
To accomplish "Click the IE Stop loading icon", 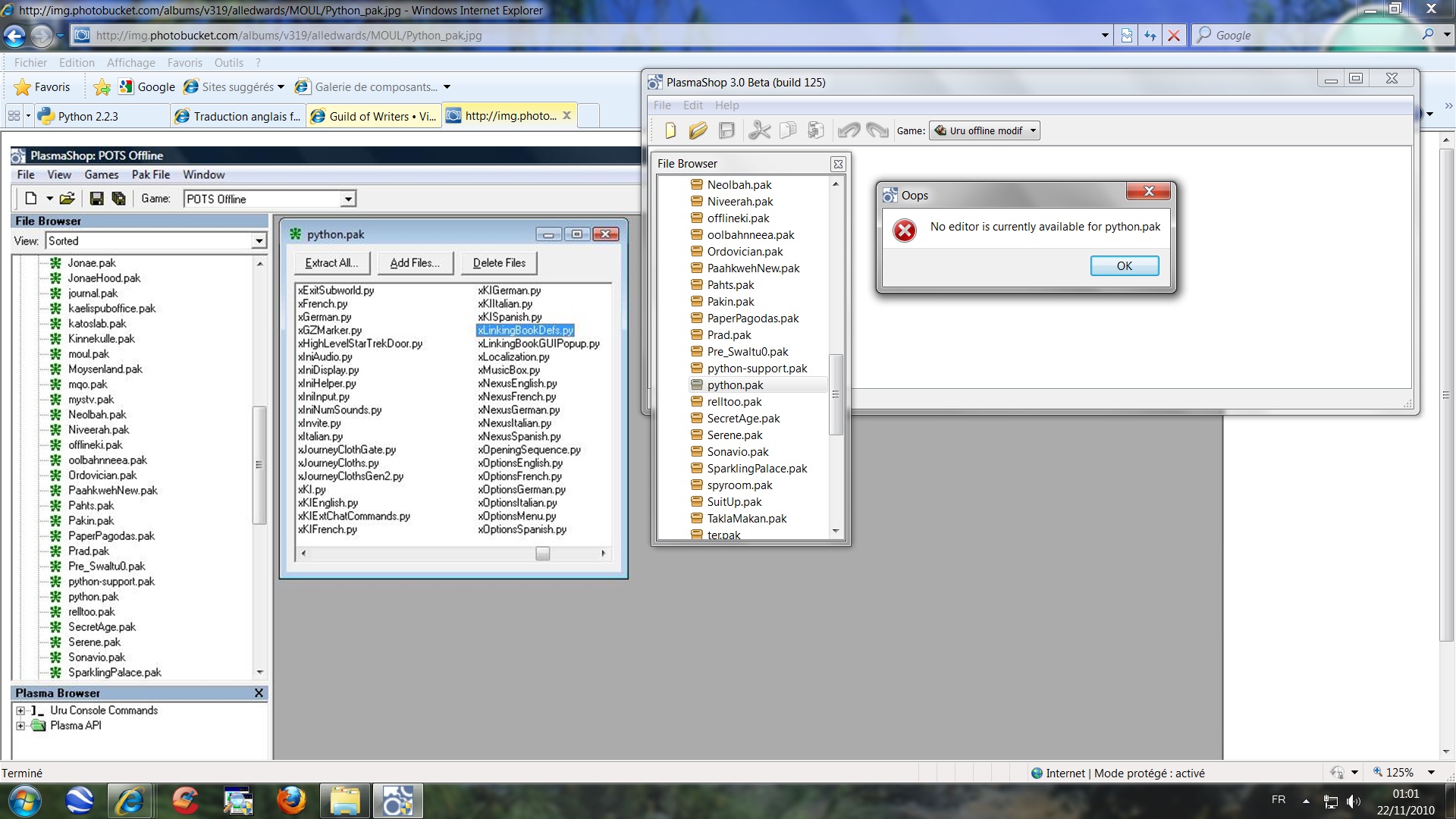I will [x=1174, y=36].
